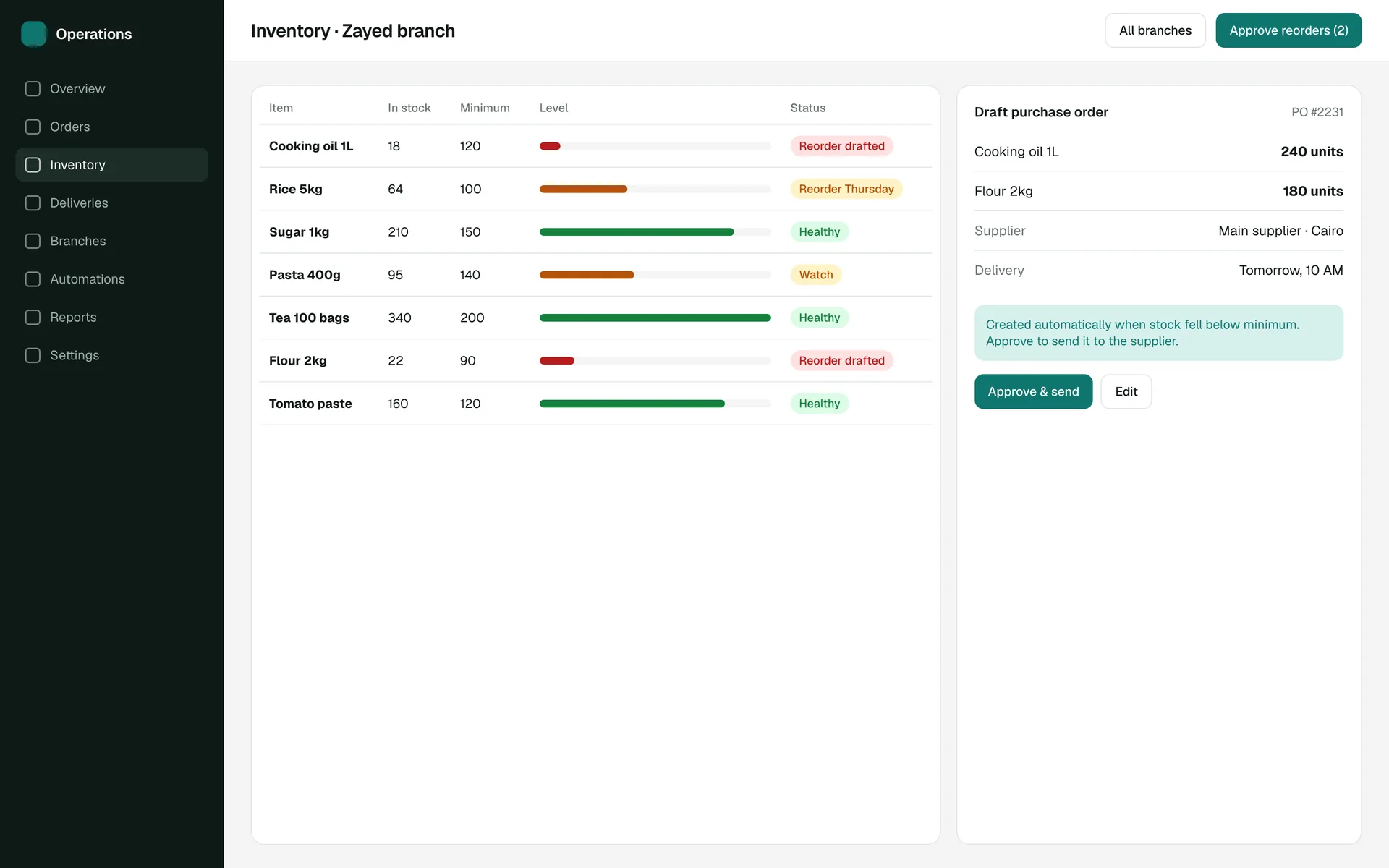The width and height of the screenshot is (1389, 868).
Task: Click the Reports sidebar icon
Action: (33, 318)
